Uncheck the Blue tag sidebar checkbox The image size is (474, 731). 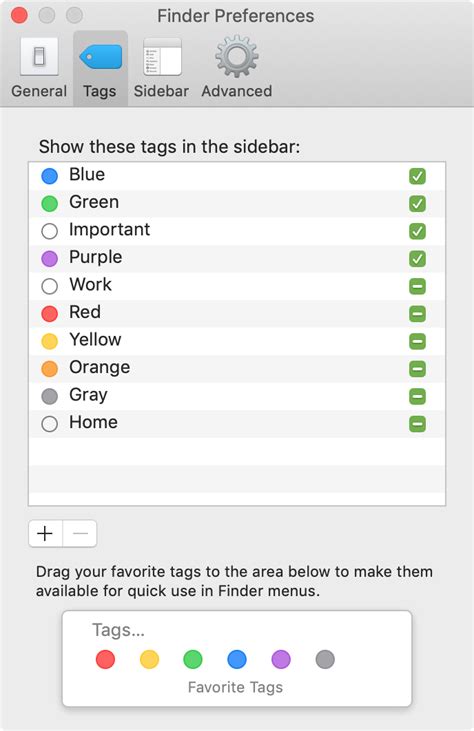pyautogui.click(x=417, y=176)
